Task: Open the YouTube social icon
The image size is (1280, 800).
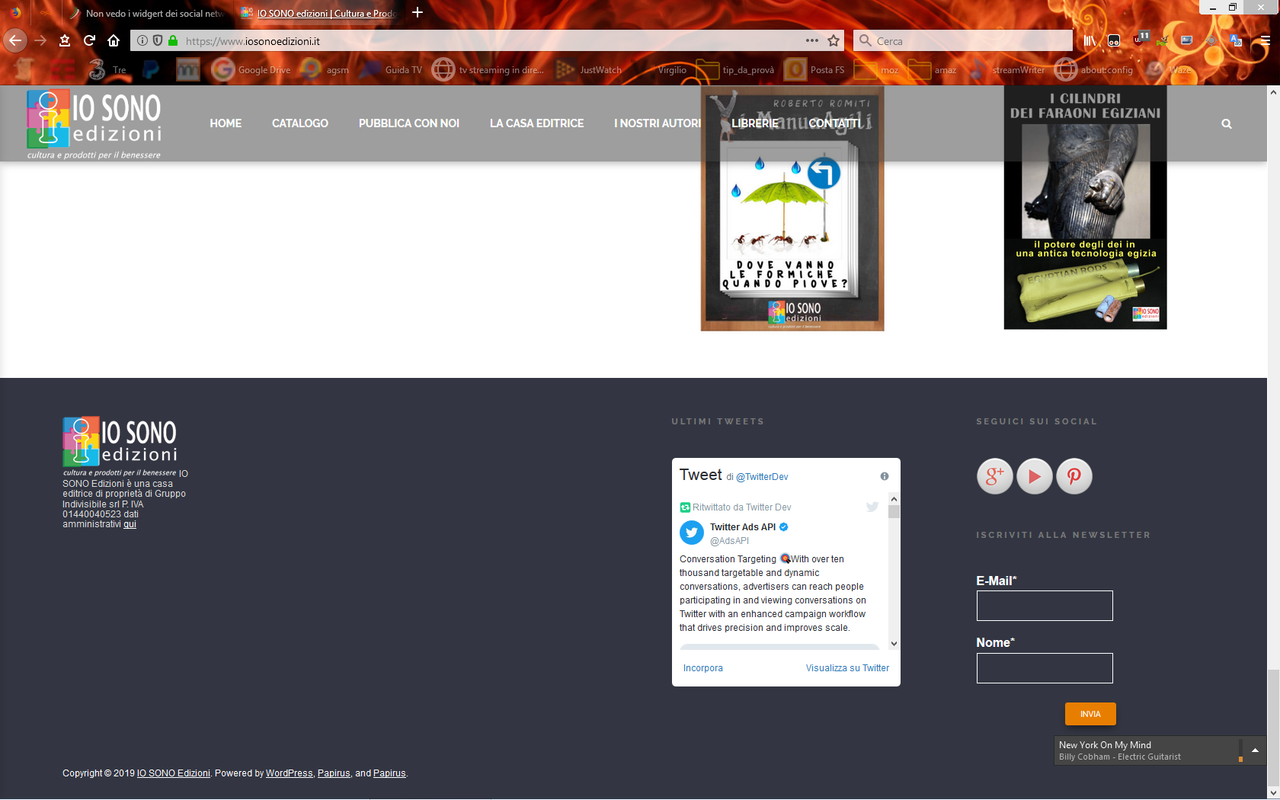Action: click(1034, 477)
